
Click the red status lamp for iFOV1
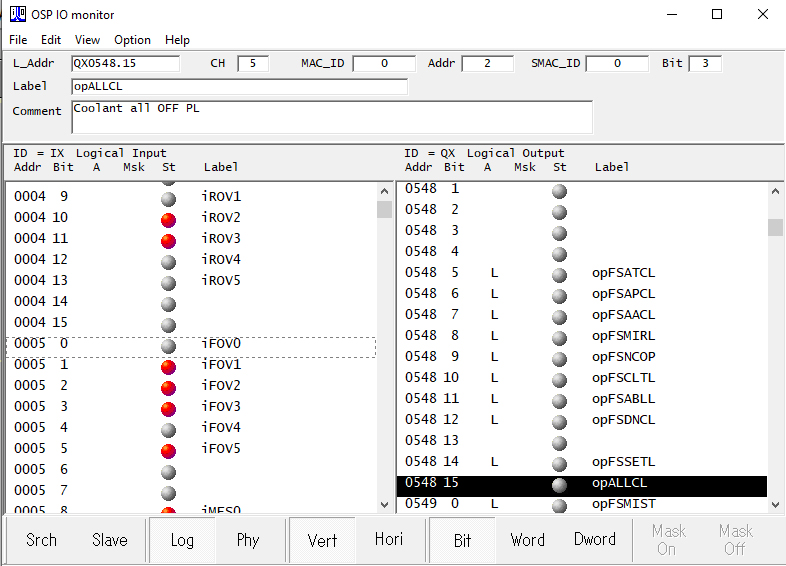tap(168, 366)
